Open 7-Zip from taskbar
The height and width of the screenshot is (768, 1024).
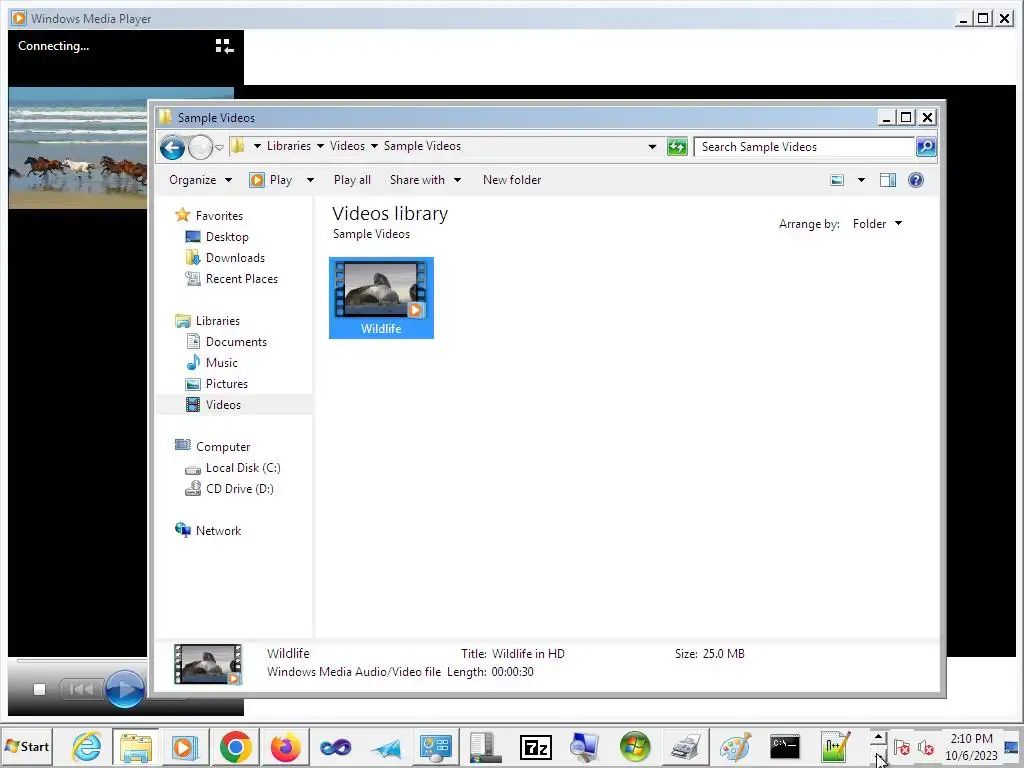[536, 746]
